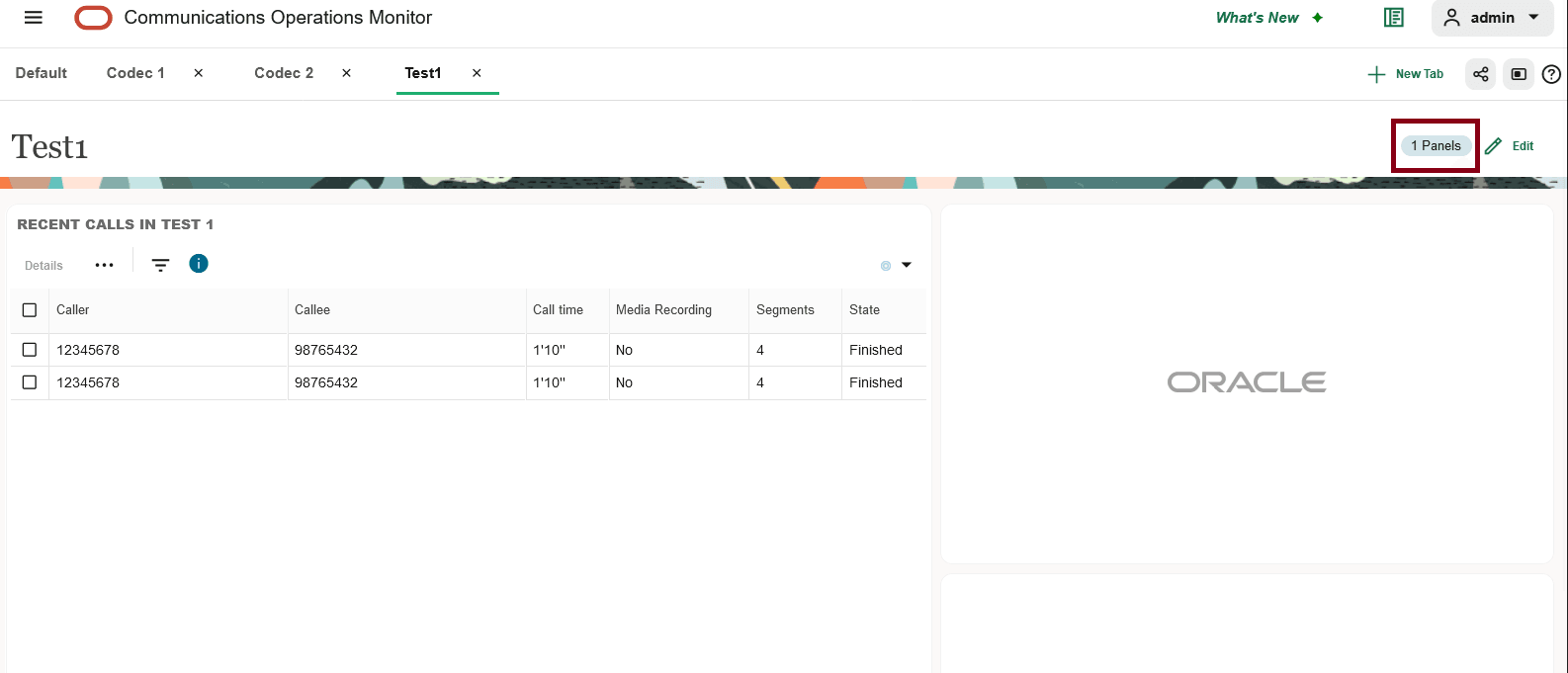Viewport: 1568px width, 673px height.
Task: Expand the admin user dropdown arrow
Action: [x=1534, y=17]
